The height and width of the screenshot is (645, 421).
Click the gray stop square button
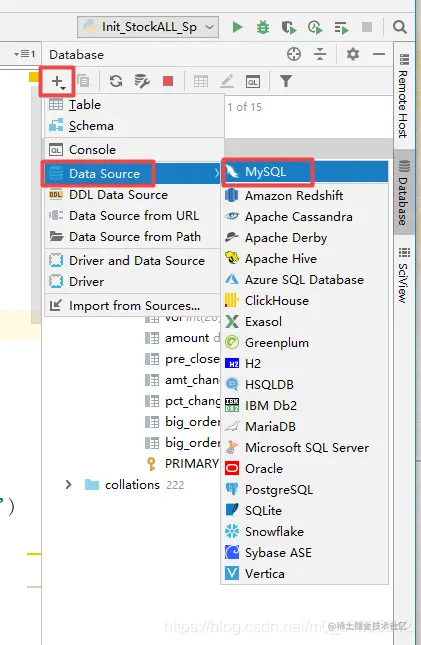366,27
